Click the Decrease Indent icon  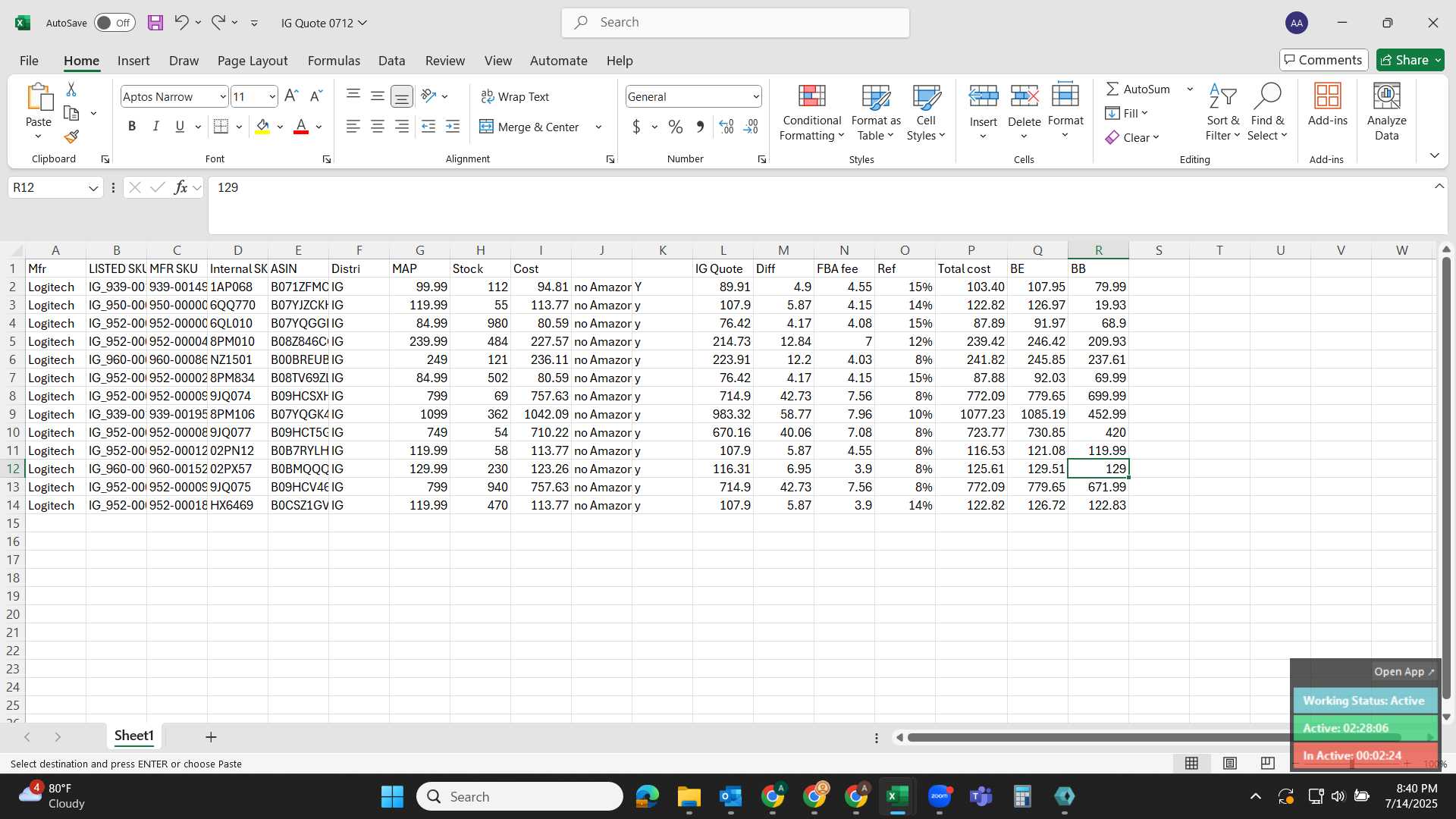coord(428,127)
